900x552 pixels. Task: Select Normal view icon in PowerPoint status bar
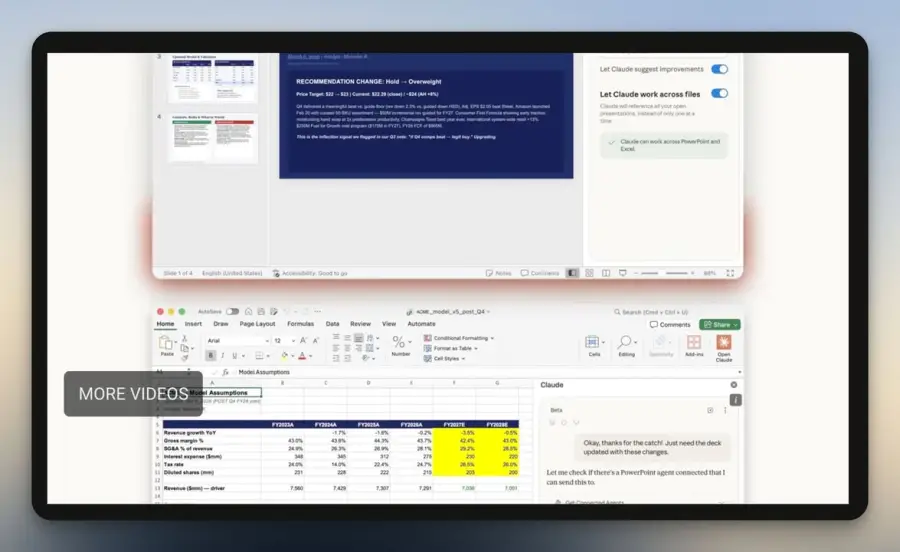coord(572,273)
